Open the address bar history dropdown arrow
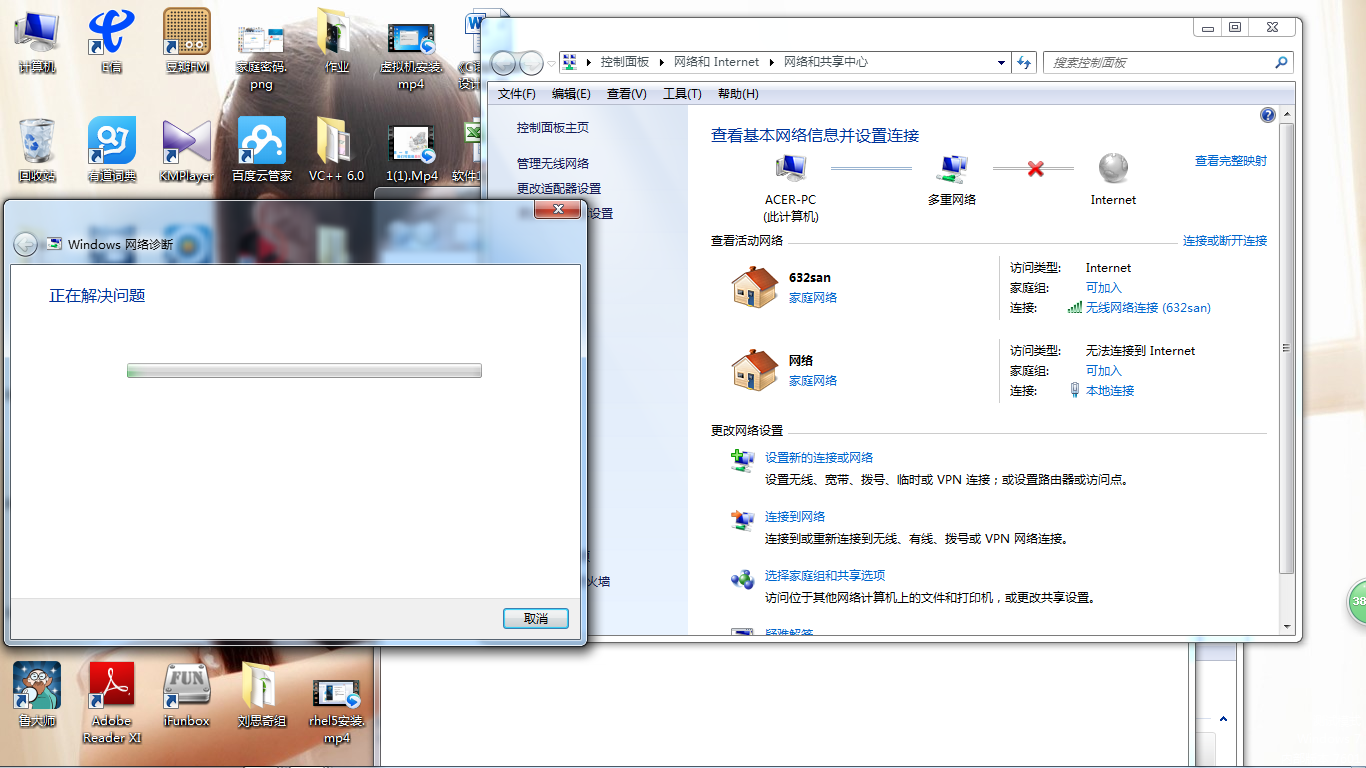Image resolution: width=1366 pixels, height=768 pixels. (x=1002, y=62)
